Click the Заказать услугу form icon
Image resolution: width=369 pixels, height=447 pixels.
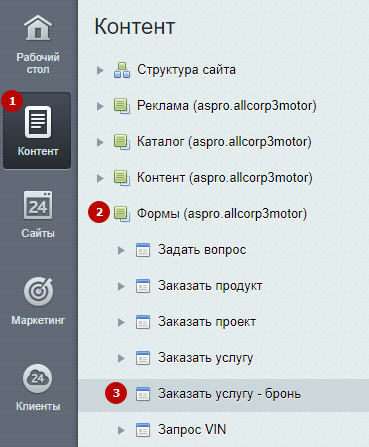pyautogui.click(x=143, y=358)
